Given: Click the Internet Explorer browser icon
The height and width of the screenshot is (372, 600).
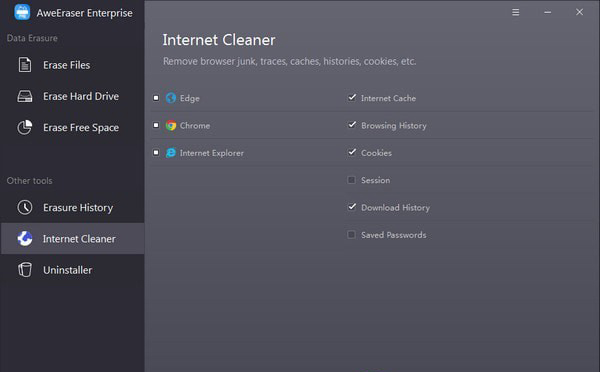Looking at the screenshot, I should [x=171, y=153].
